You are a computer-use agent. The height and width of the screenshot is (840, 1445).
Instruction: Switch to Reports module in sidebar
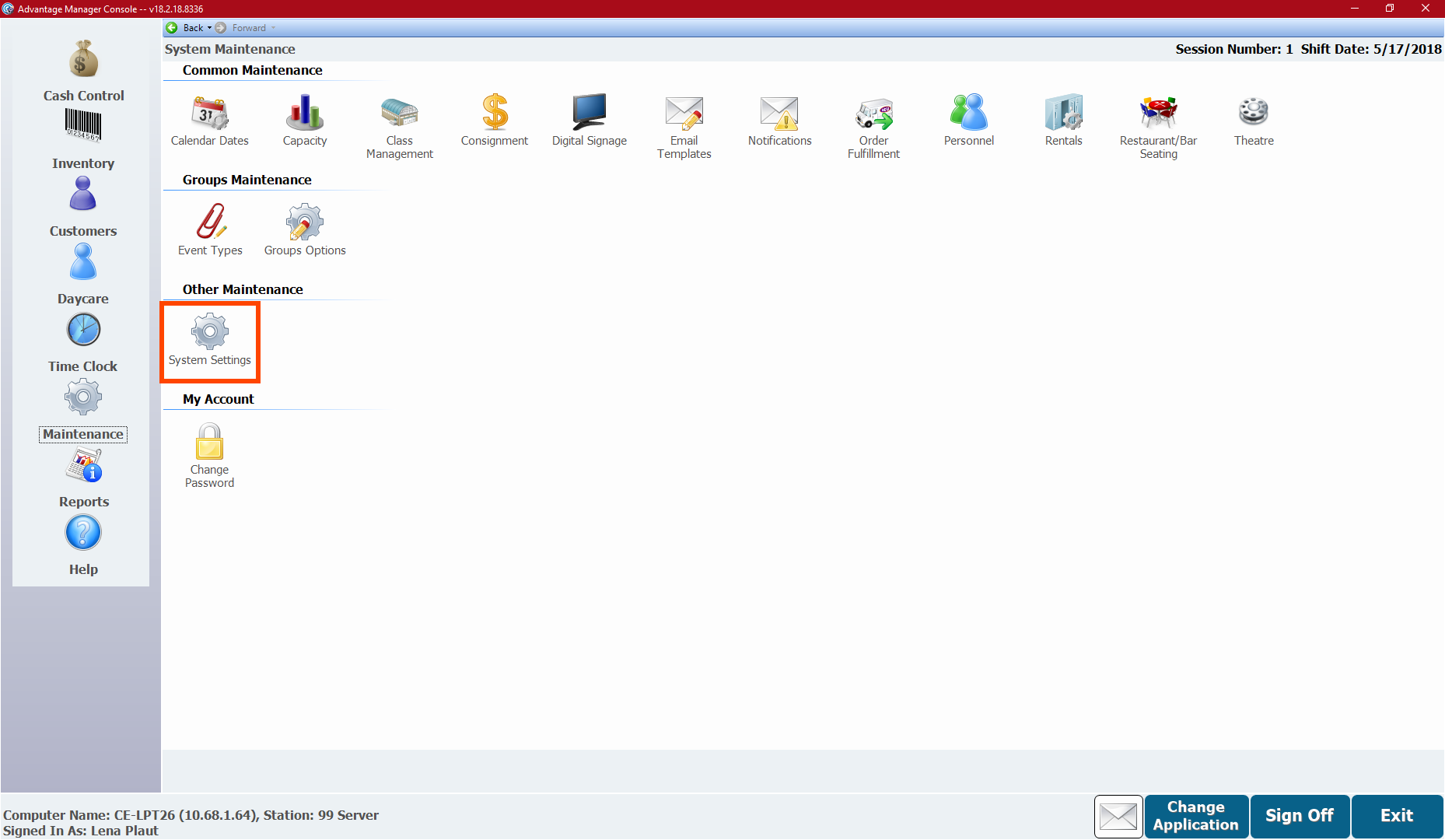pos(83,479)
